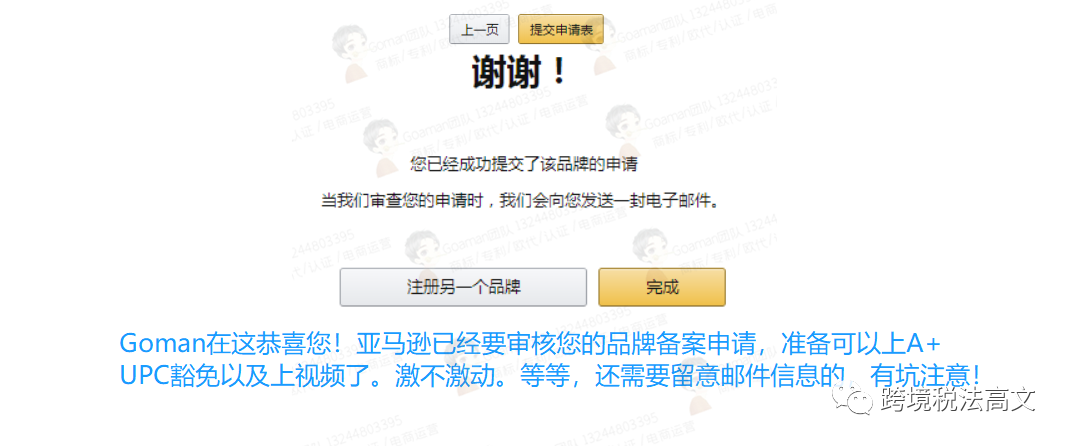The width and height of the screenshot is (1070, 446).
Task: Click the 当我们审查您的申请时 email notice line
Action: point(521,201)
